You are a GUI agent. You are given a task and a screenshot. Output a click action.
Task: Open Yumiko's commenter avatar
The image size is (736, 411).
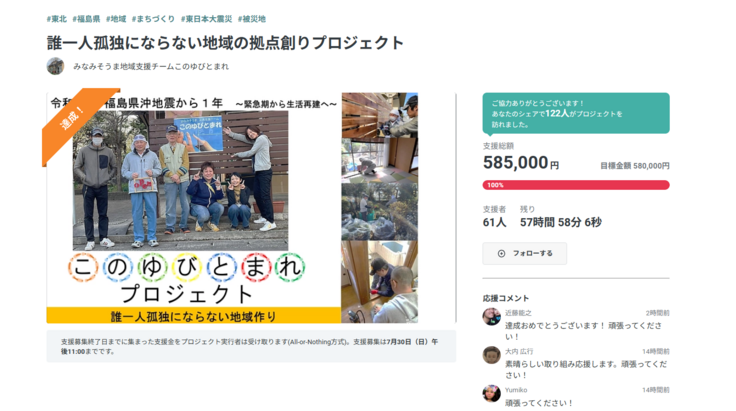coord(491,393)
